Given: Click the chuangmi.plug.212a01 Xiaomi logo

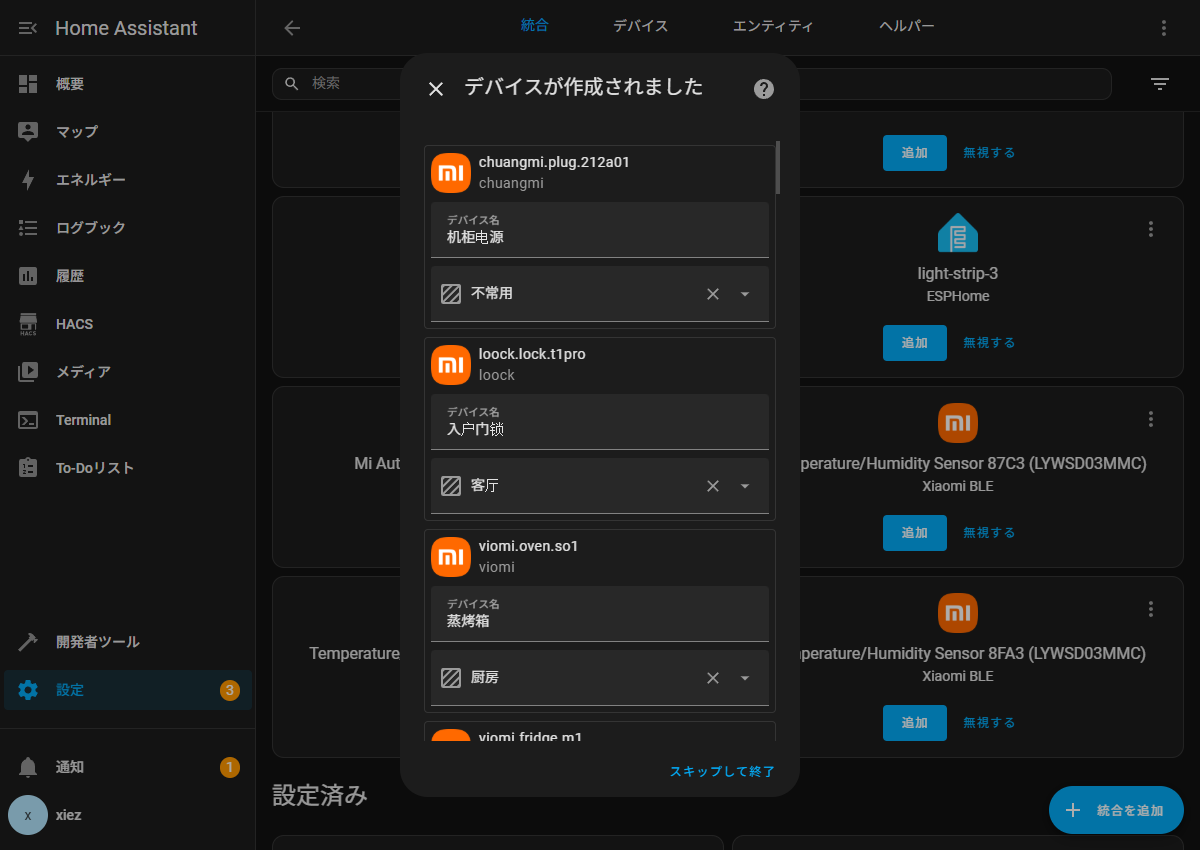Looking at the screenshot, I should click(x=451, y=173).
